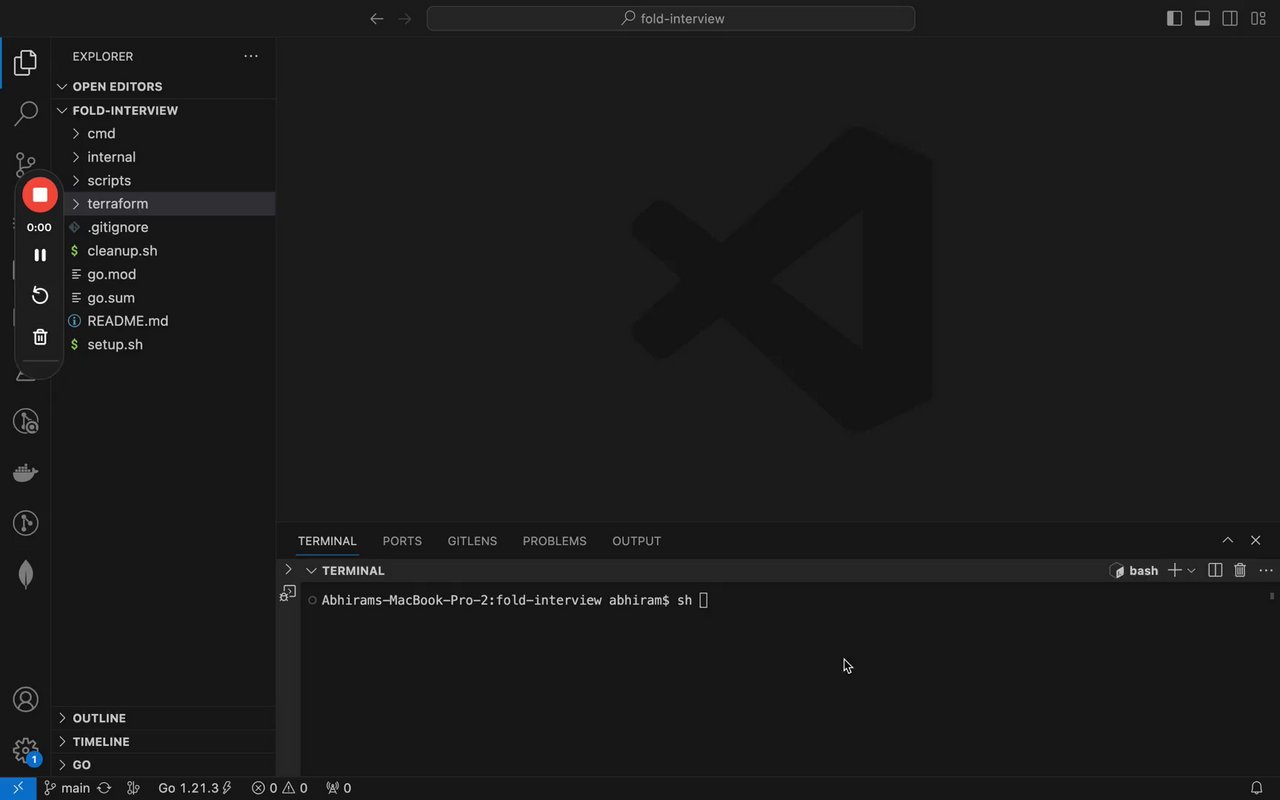Open the Git Graph circular branch icon
The image size is (1280, 800).
(x=25, y=523)
